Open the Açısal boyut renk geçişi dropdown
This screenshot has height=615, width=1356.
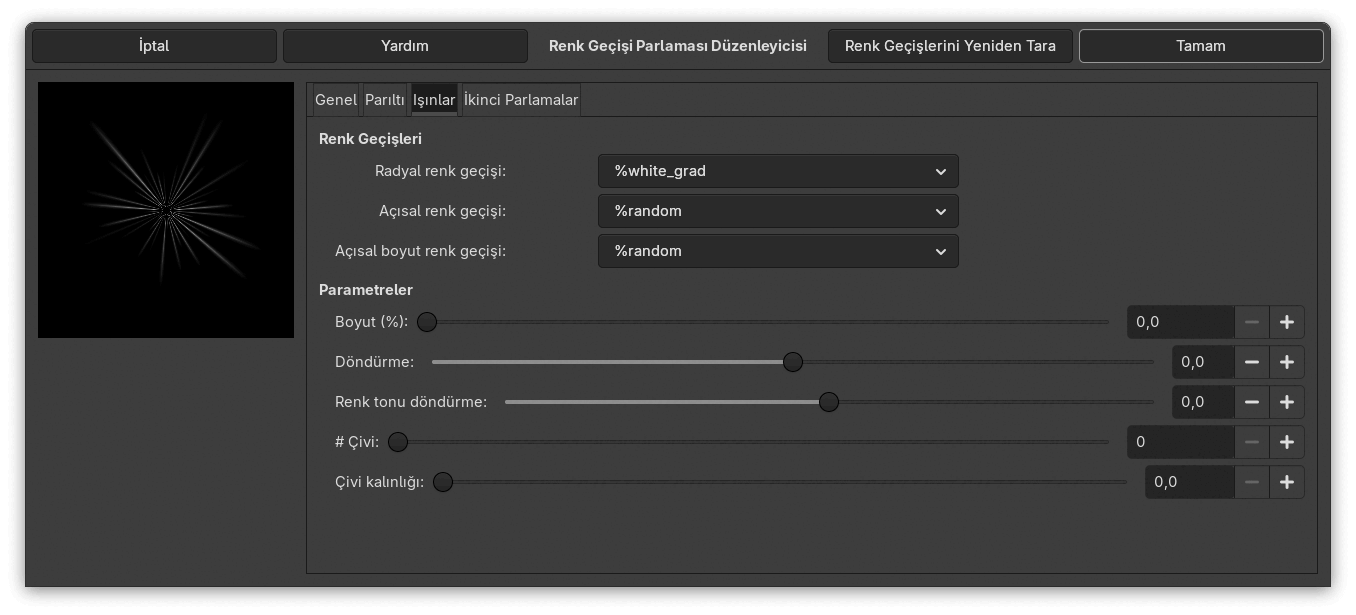(x=778, y=251)
